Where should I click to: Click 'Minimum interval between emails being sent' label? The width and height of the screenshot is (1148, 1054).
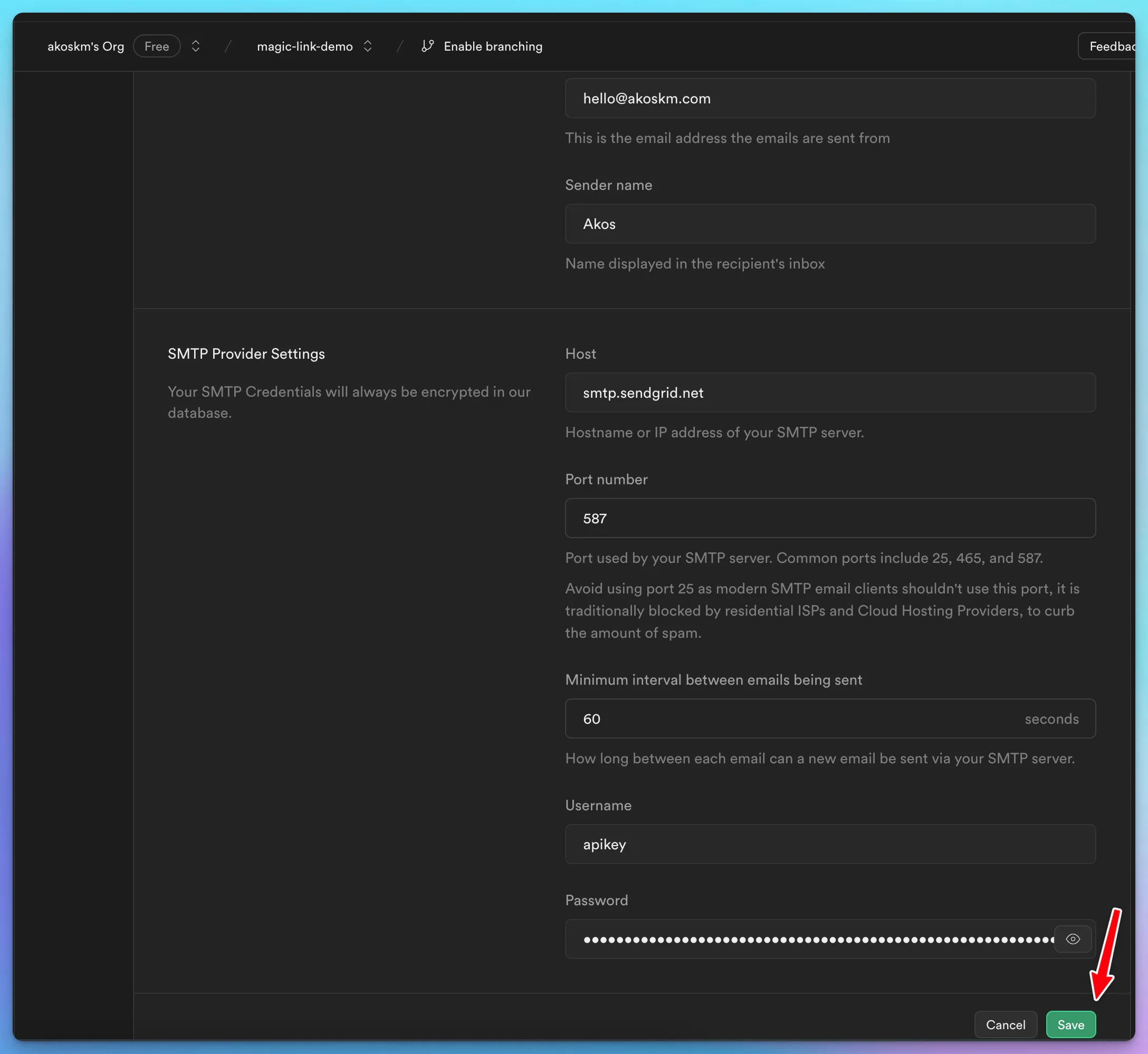[713, 680]
